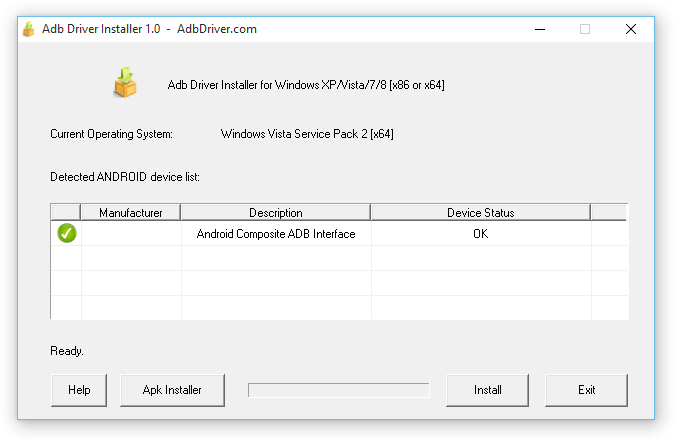Image resolution: width=676 pixels, height=442 pixels.
Task: Sort by the Manufacturer column header
Action: pos(131,212)
